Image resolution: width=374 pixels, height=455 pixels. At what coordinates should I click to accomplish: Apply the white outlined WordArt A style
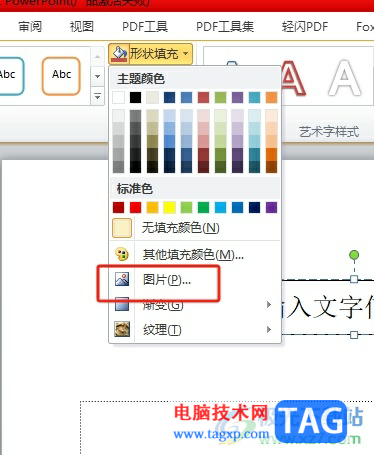coord(345,77)
